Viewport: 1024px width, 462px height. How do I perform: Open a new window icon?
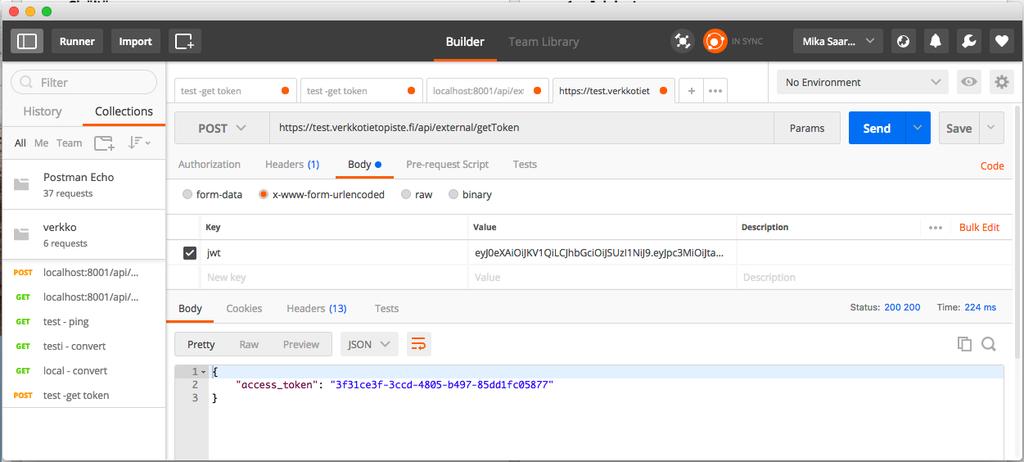[185, 41]
